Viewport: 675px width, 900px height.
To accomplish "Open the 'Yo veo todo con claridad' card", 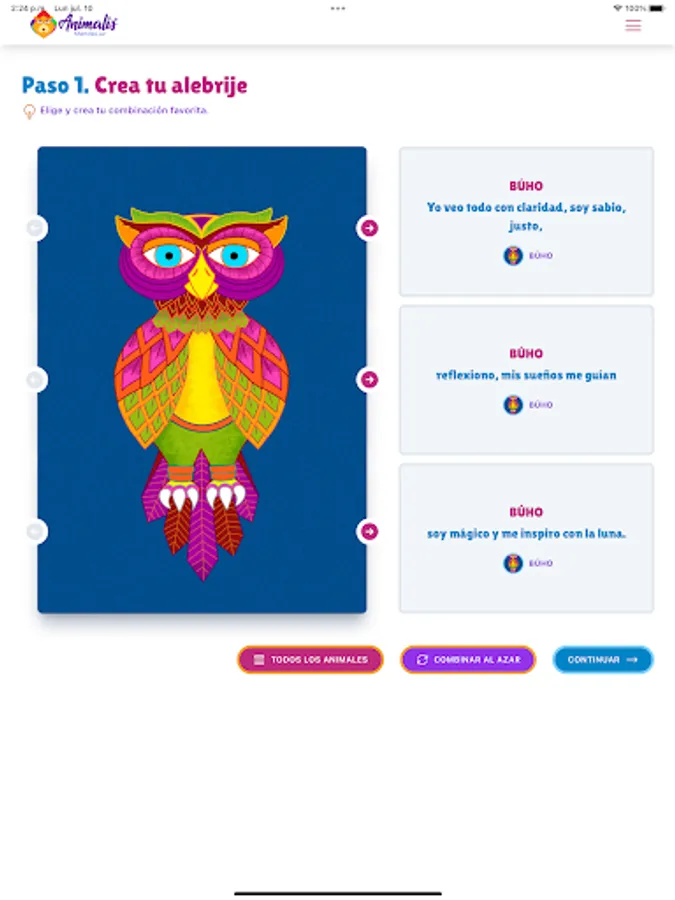I will (526, 222).
